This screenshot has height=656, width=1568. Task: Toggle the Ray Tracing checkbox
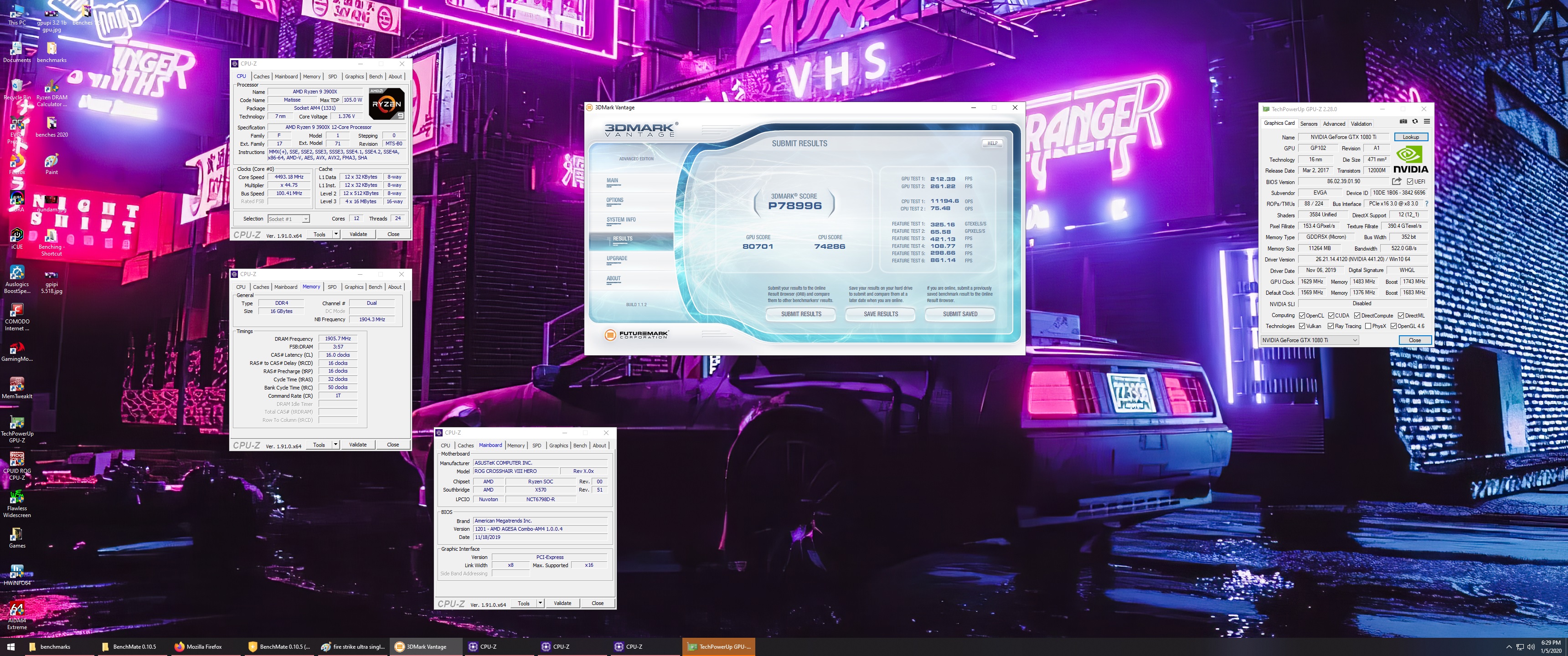pos(1331,326)
